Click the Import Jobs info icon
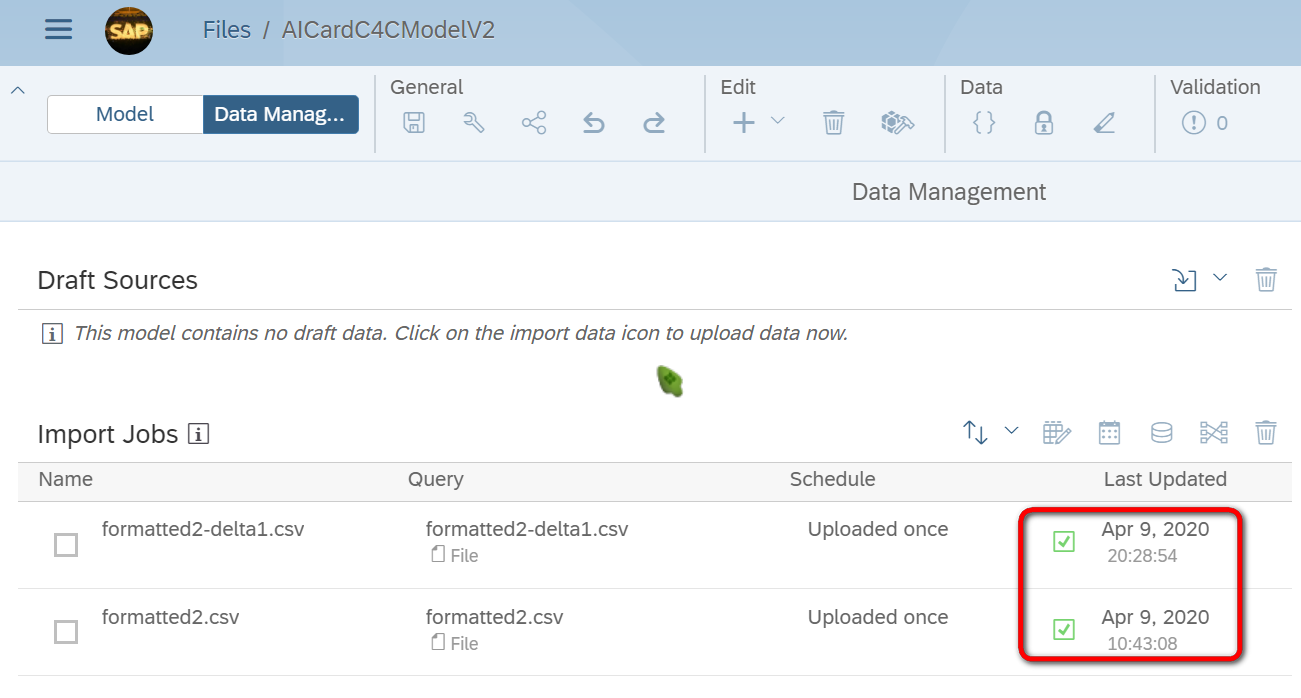 [x=198, y=434]
